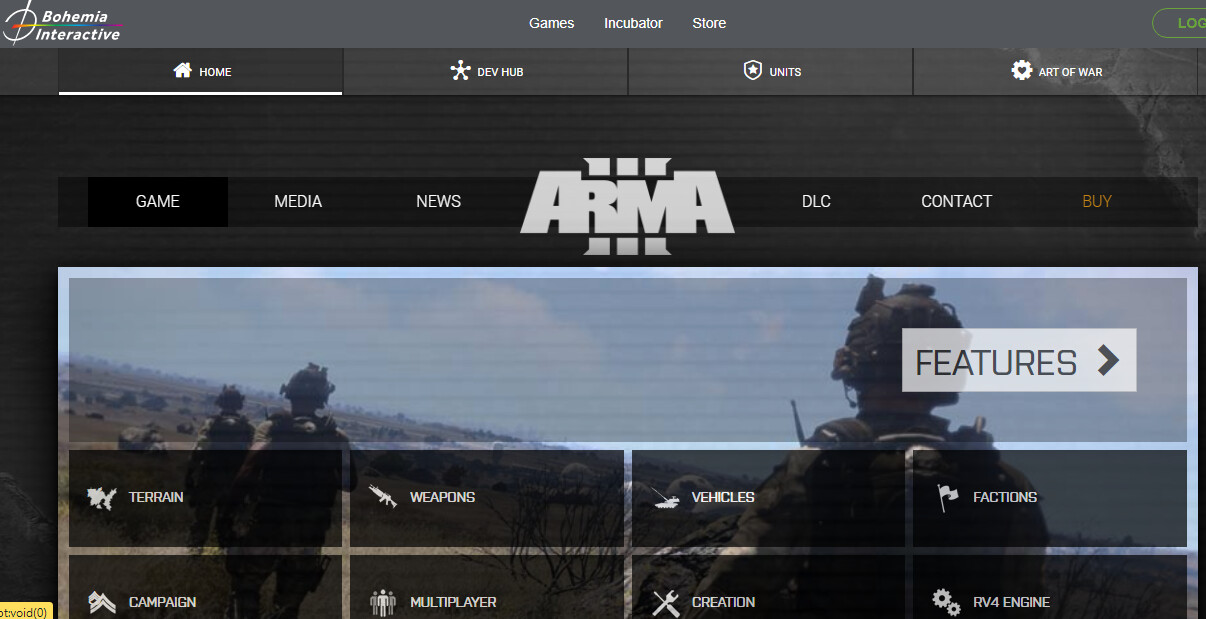Click the Home house icon
This screenshot has height=619, width=1206.
click(x=182, y=71)
